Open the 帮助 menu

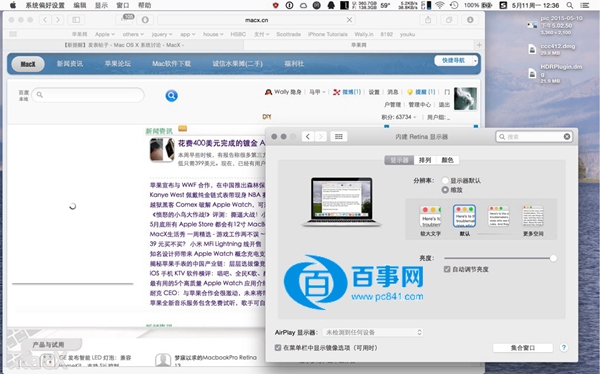coord(144,5)
